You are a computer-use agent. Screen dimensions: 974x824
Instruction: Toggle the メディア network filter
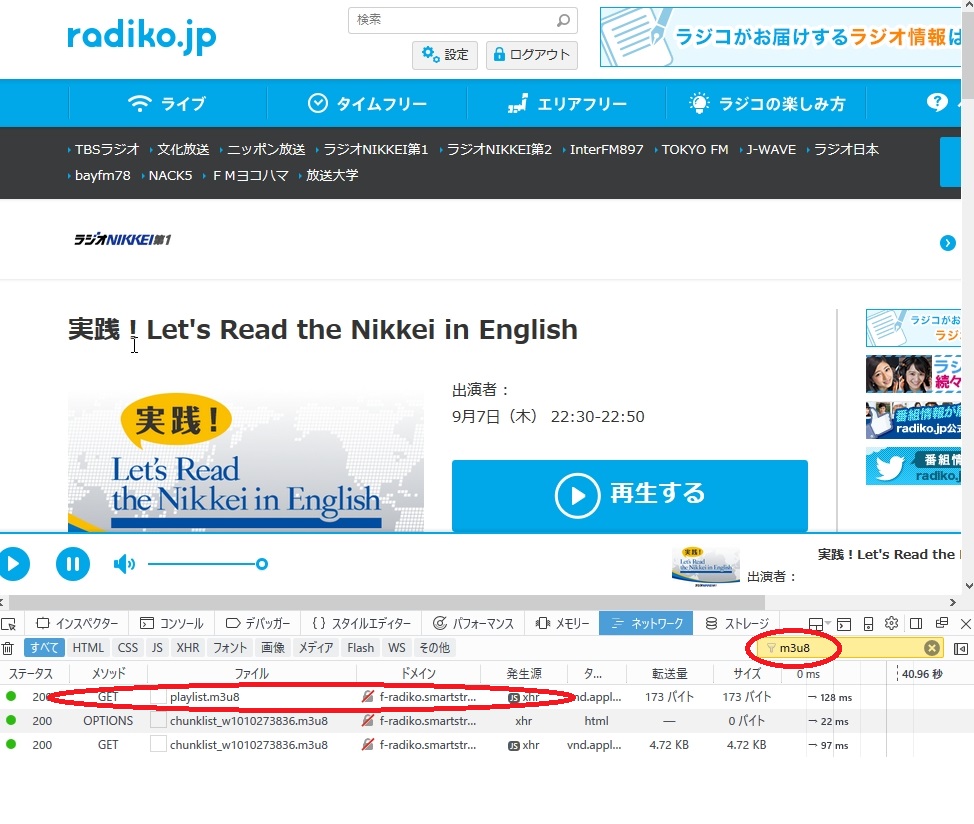pyautogui.click(x=316, y=648)
